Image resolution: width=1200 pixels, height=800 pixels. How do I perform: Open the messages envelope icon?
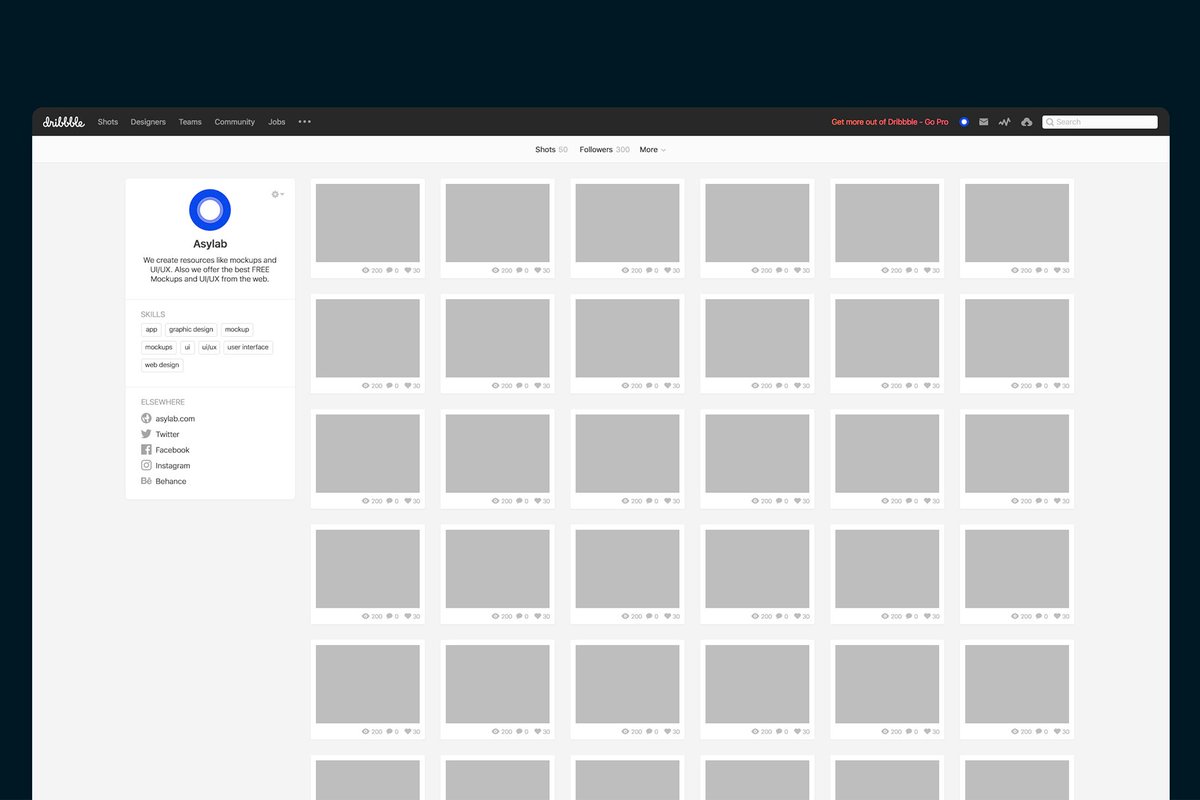pos(984,122)
